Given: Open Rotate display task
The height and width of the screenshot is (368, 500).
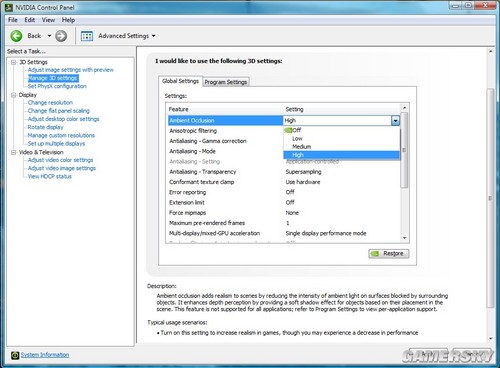Looking at the screenshot, I should (x=45, y=127).
